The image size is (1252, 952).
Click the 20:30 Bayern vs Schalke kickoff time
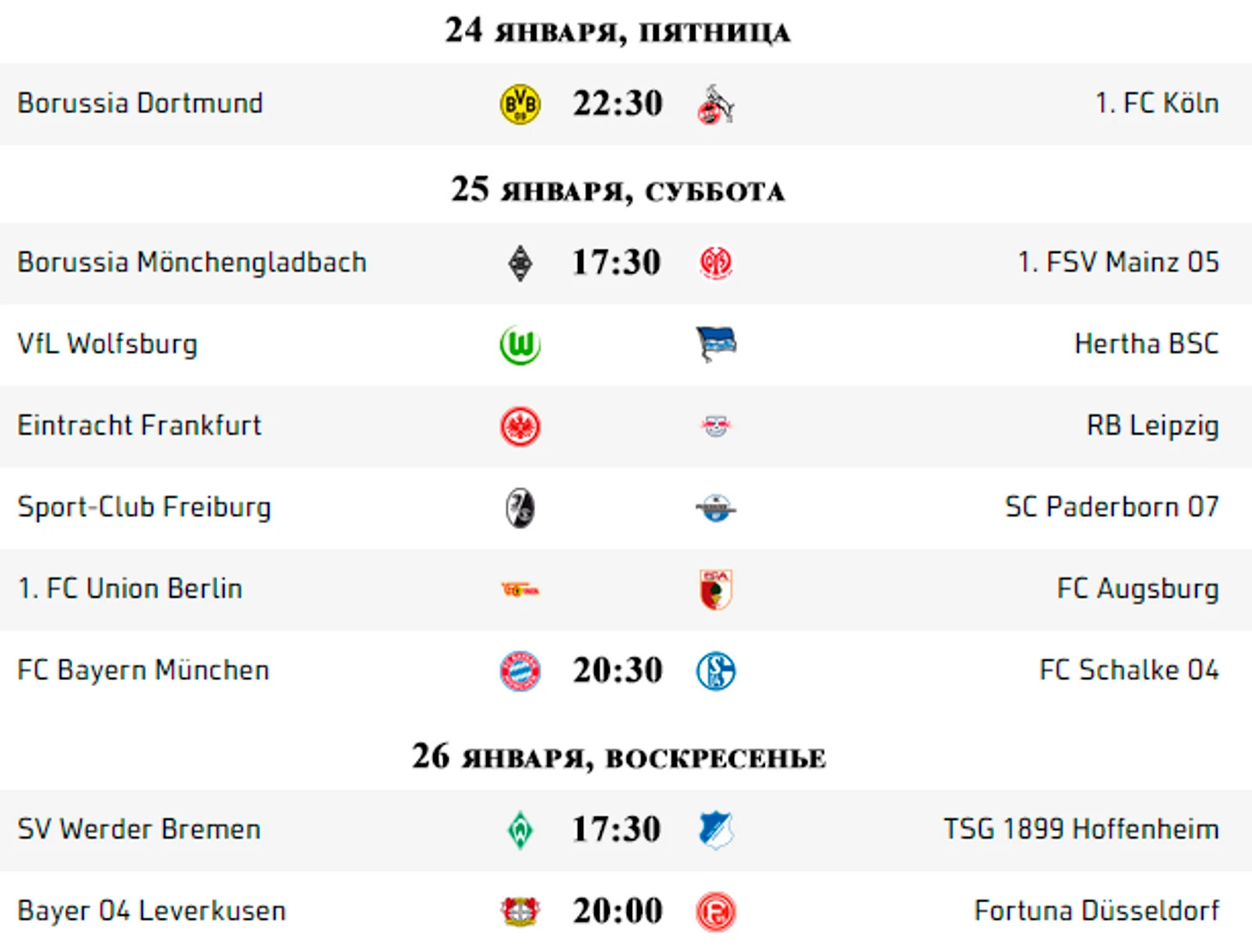[x=617, y=671]
